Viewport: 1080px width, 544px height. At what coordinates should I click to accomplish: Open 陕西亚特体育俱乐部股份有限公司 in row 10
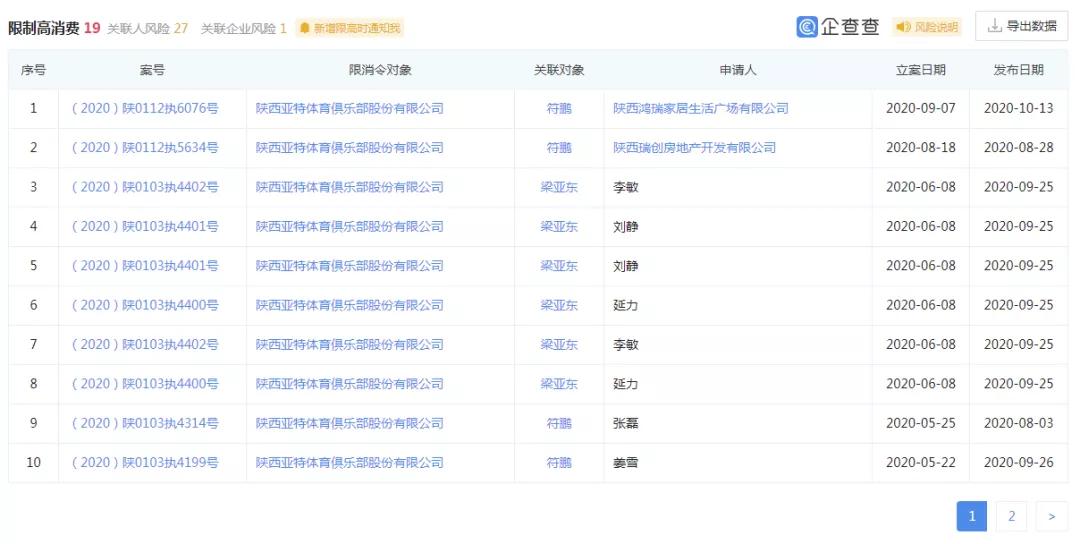click(350, 462)
